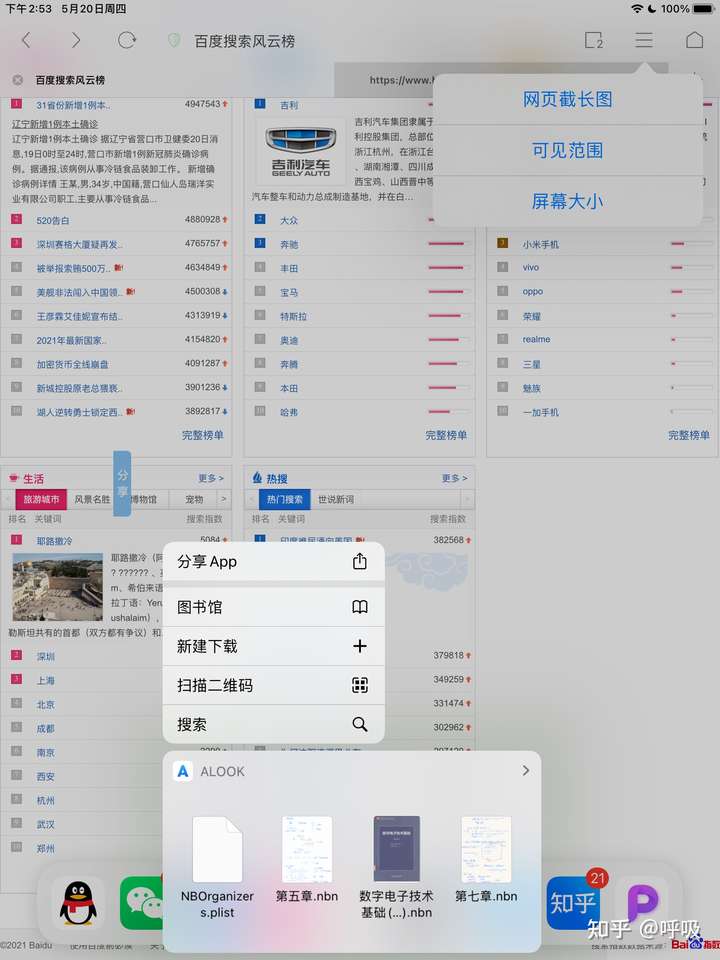720x960 pixels.
Task: Open 完整榜单 under news list
Action: point(203,435)
